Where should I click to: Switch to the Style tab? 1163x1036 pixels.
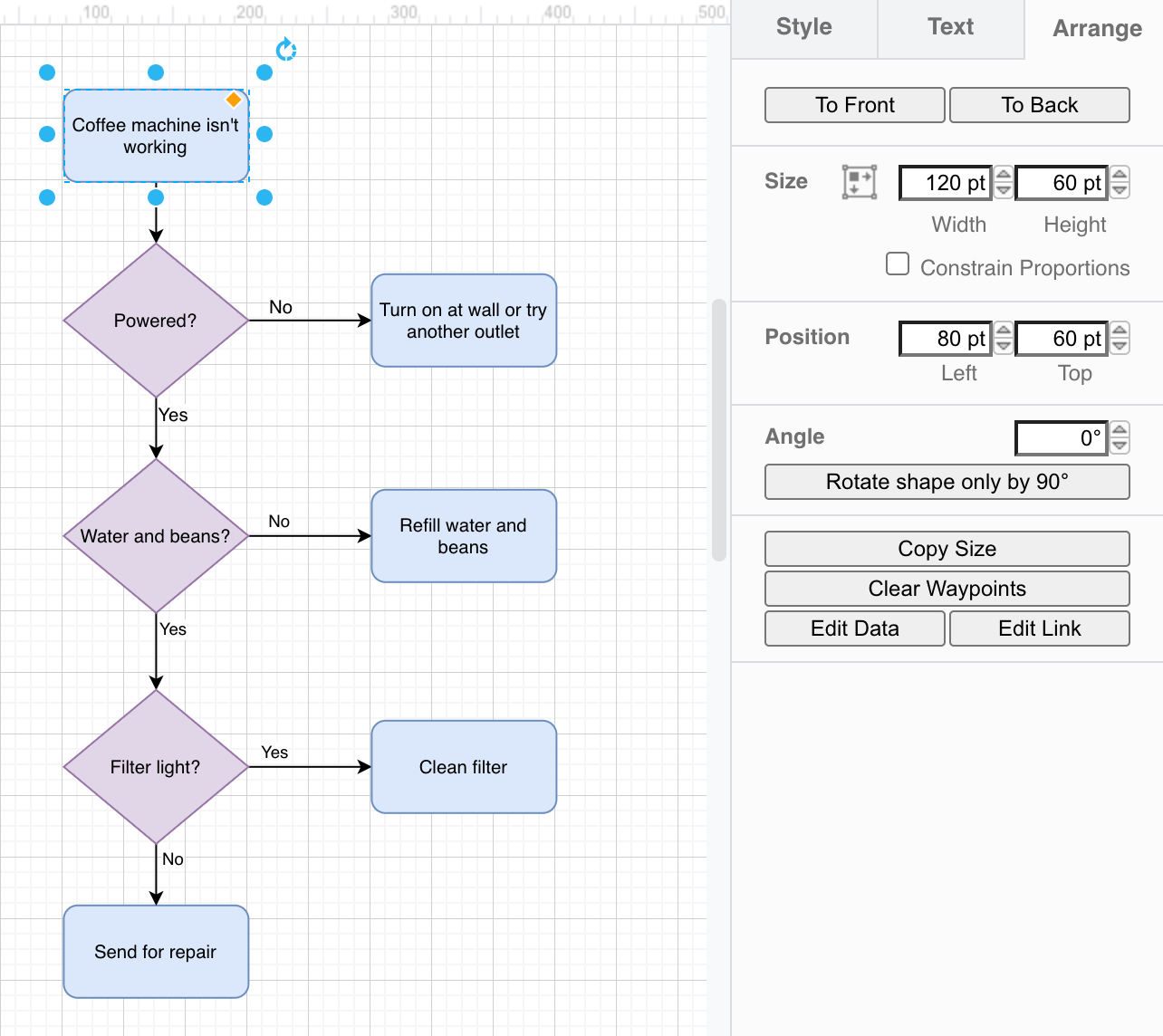803,28
